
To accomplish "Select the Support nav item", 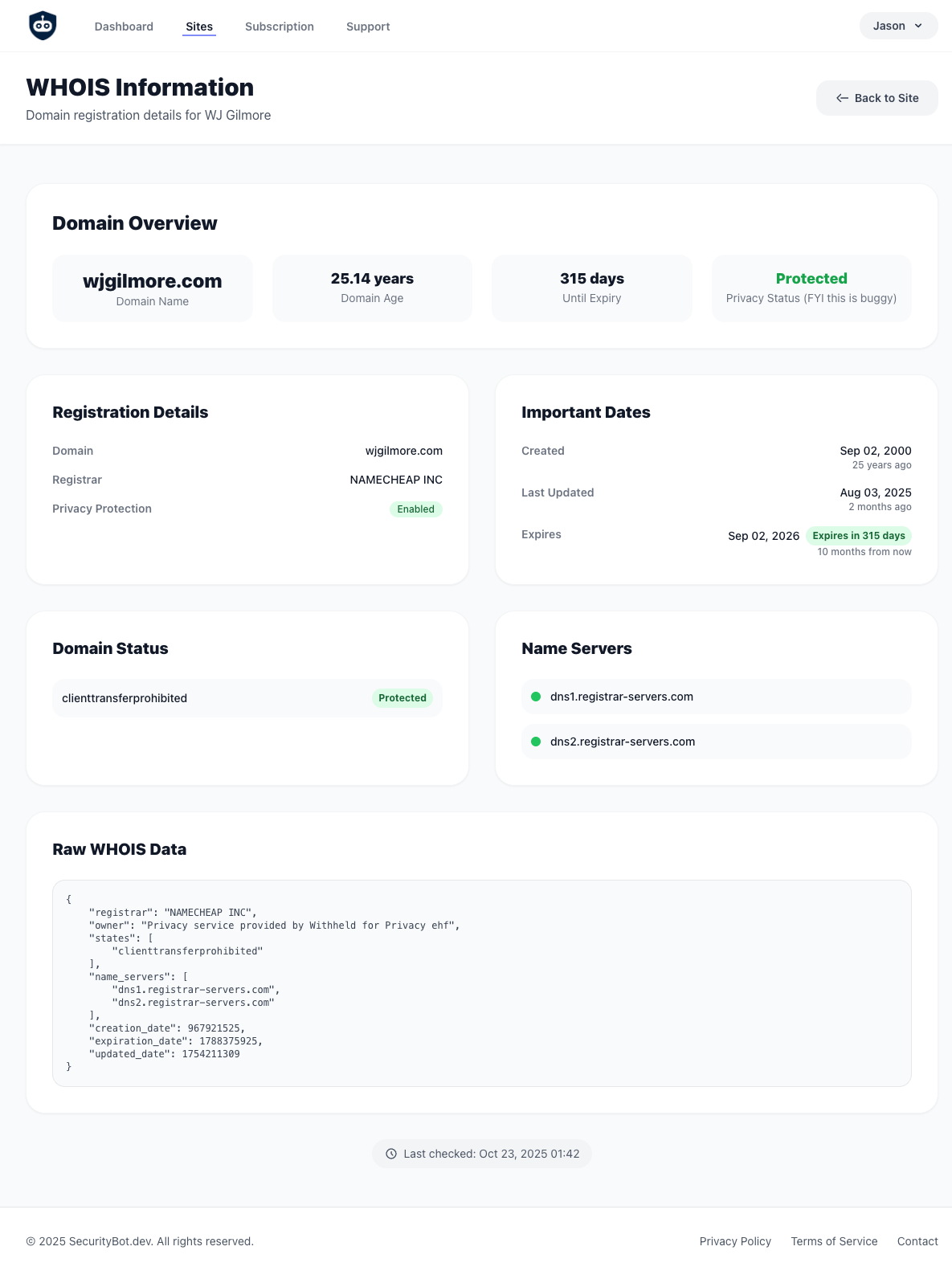I will (x=367, y=26).
